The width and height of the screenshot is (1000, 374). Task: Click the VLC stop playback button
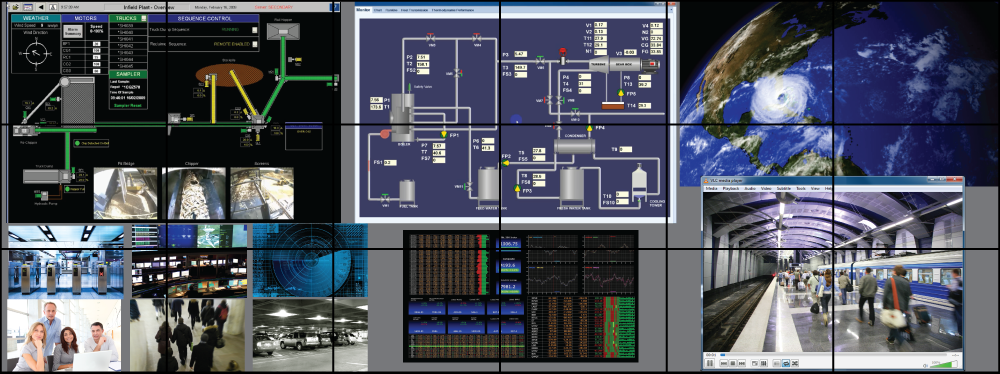click(x=733, y=363)
